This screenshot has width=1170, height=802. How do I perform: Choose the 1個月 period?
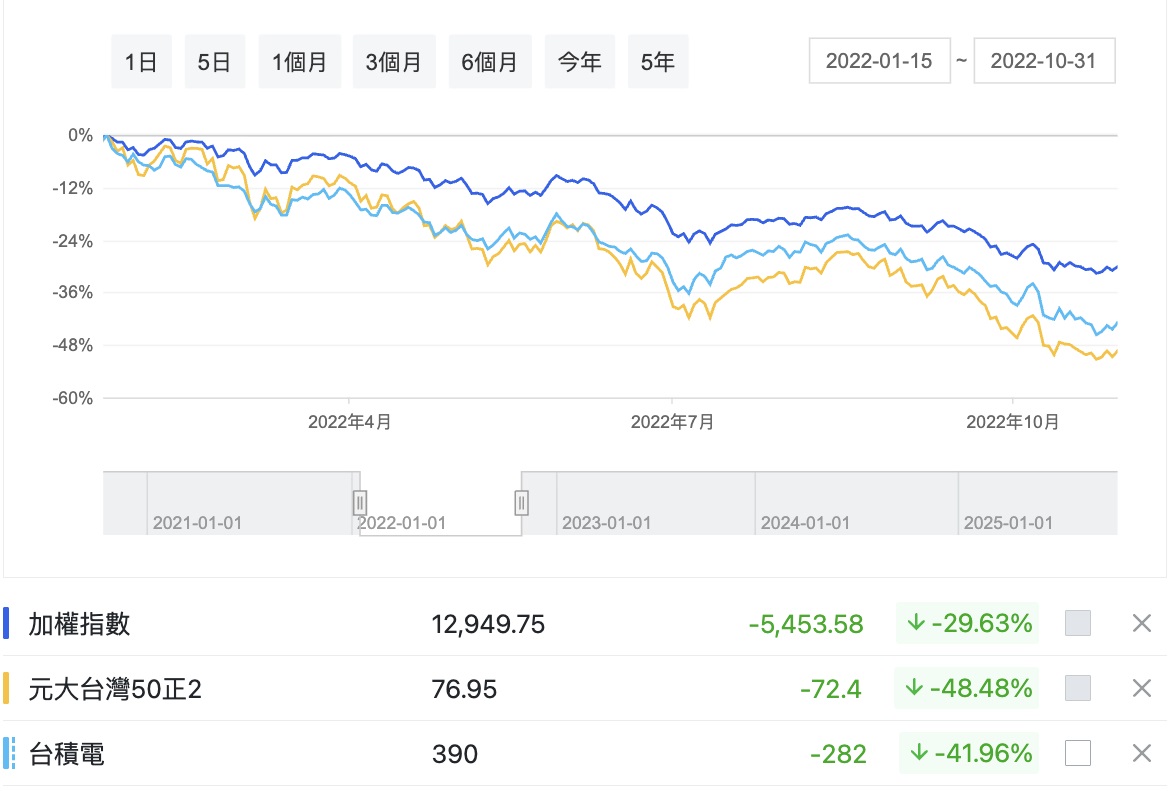(x=300, y=62)
